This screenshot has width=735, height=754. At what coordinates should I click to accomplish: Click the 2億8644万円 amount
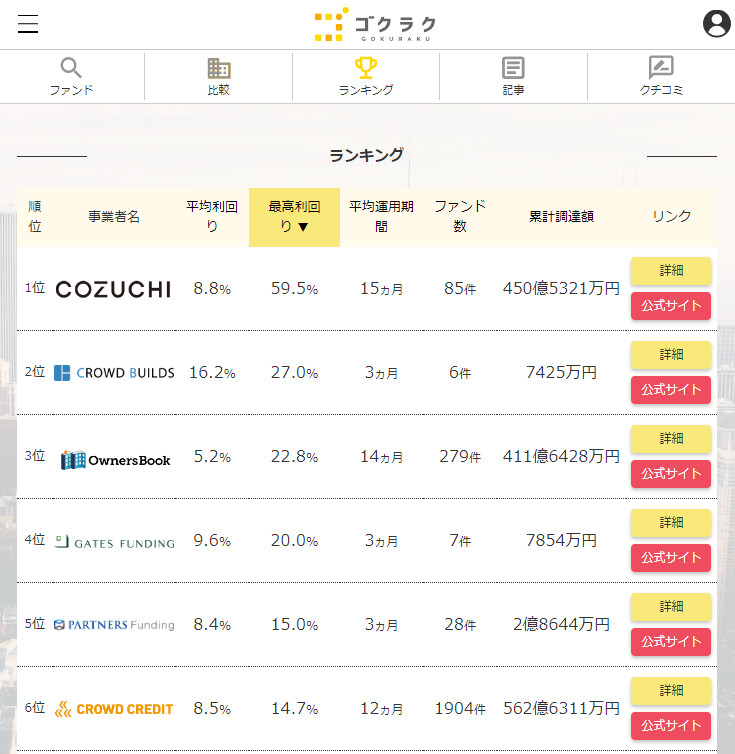pos(561,625)
